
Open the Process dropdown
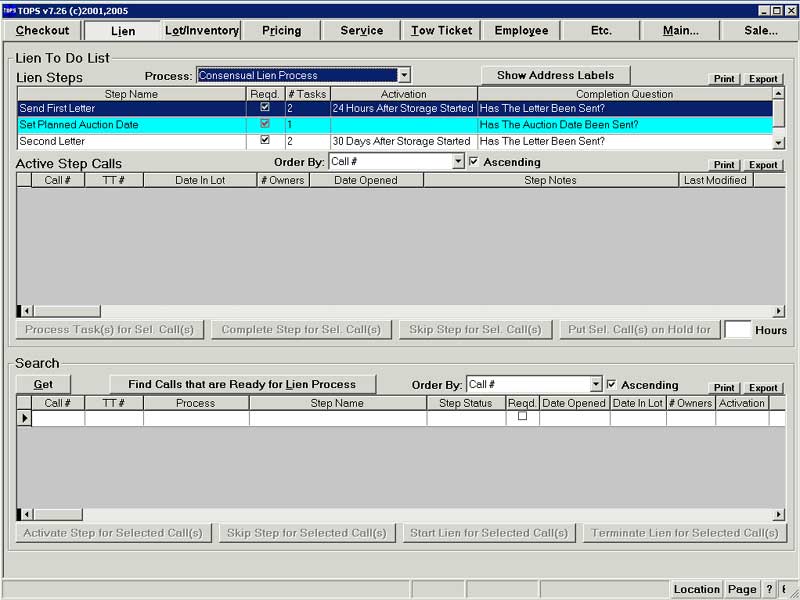click(404, 76)
